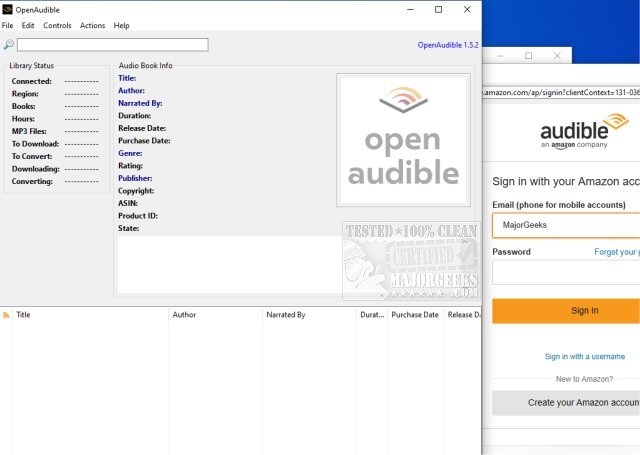Sort by the Purchase Date column header
Screen dimensions: 640x455
coord(415,315)
